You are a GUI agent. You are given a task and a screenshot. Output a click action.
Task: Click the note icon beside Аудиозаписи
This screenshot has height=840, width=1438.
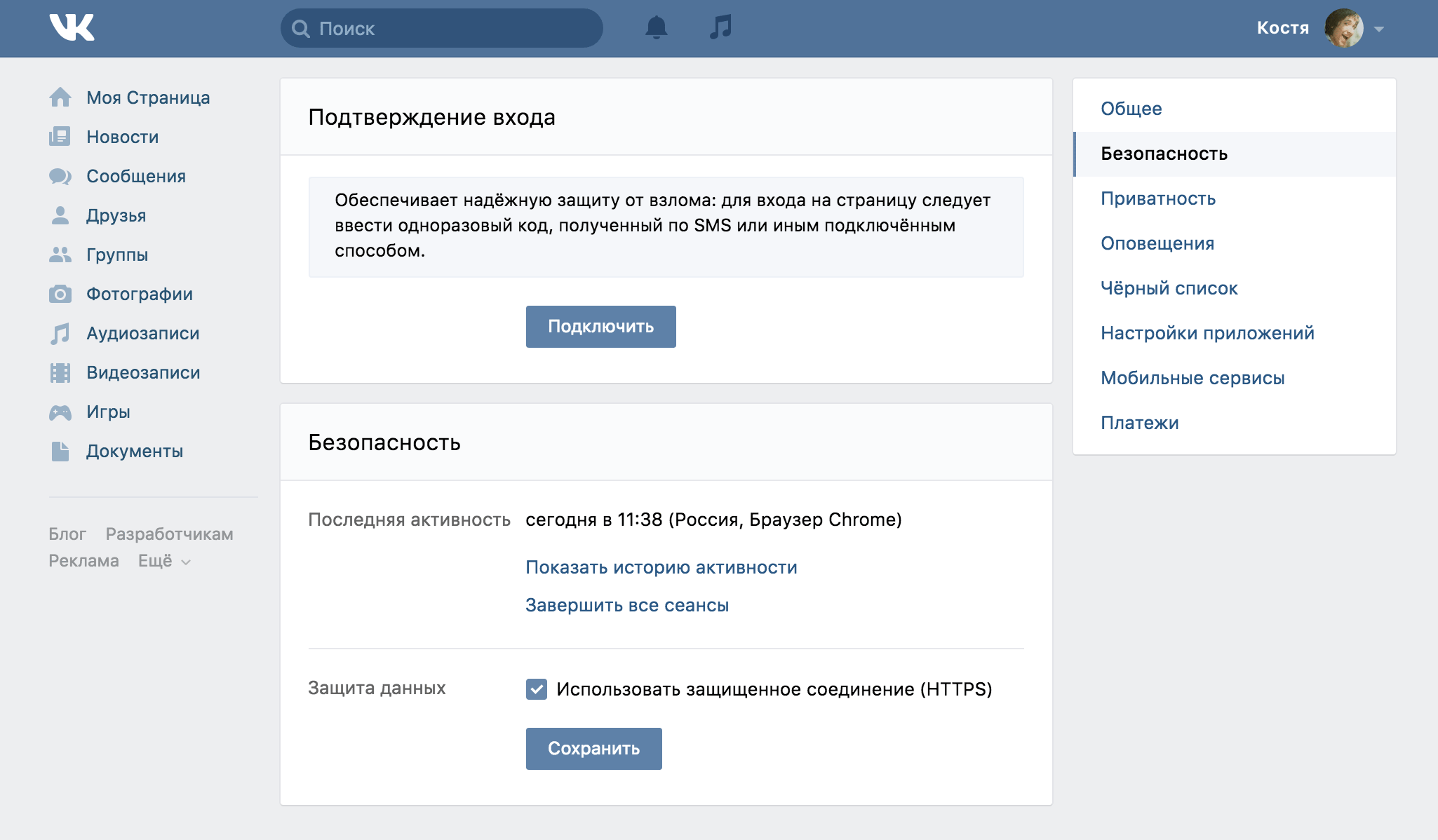[x=60, y=333]
